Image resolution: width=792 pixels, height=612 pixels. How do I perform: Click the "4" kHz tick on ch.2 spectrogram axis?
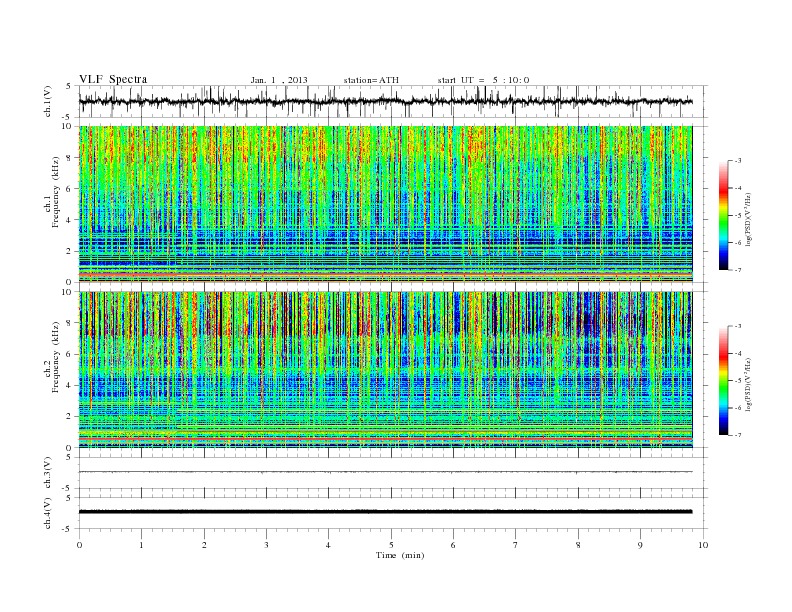(x=69, y=385)
